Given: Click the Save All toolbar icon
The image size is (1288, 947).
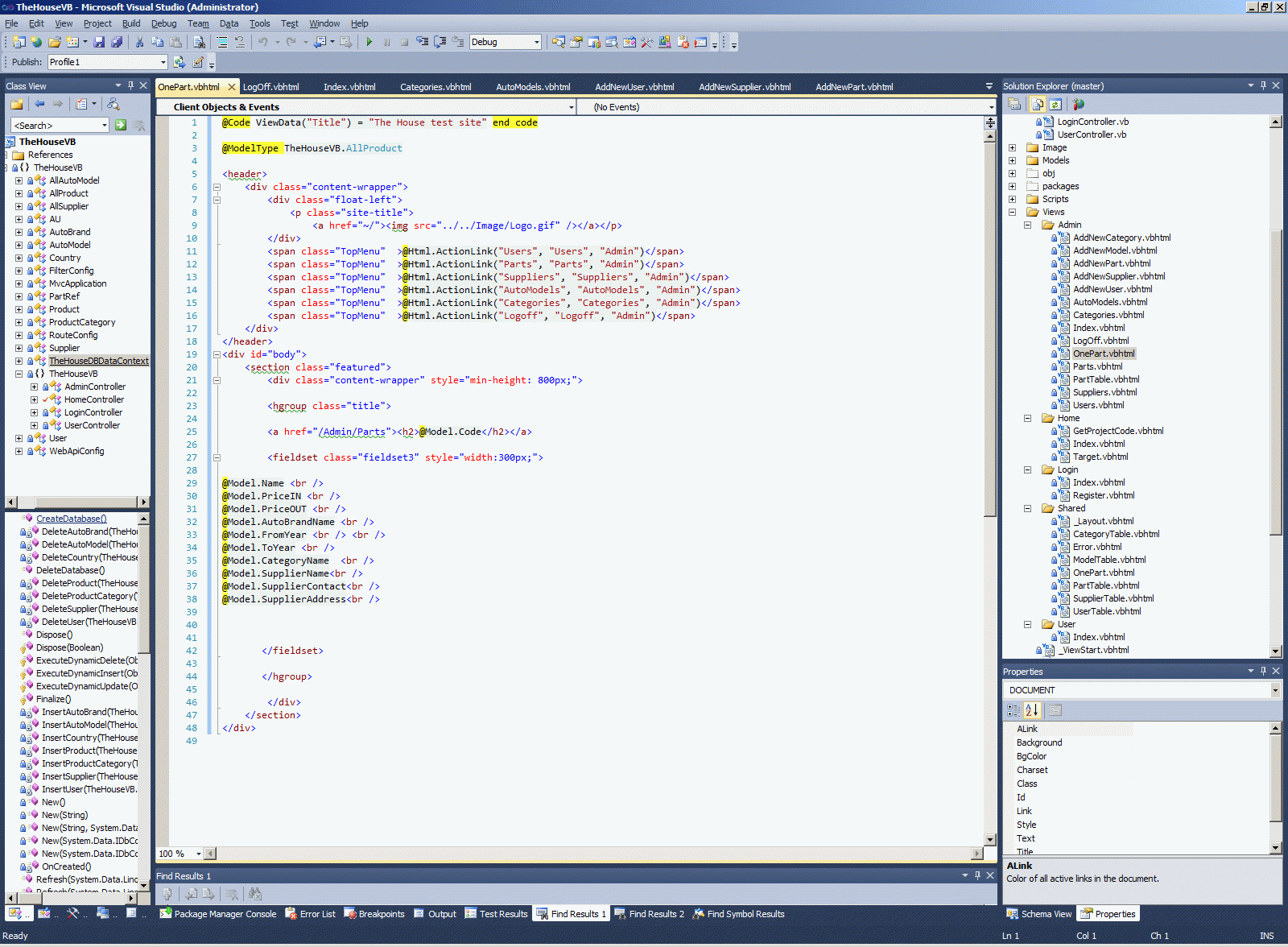Looking at the screenshot, I should click(x=117, y=42).
